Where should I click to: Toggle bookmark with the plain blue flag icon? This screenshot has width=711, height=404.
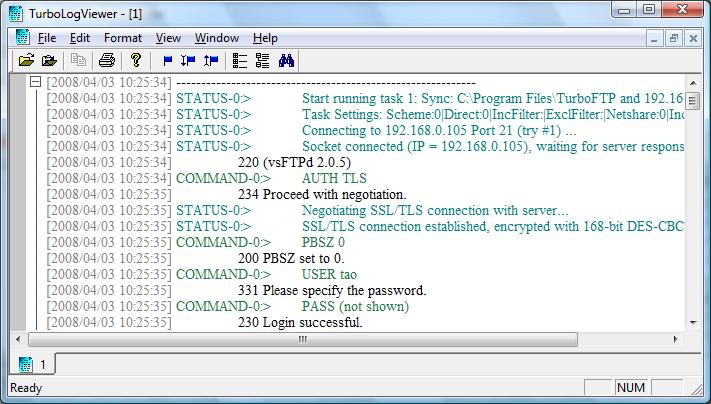168,60
